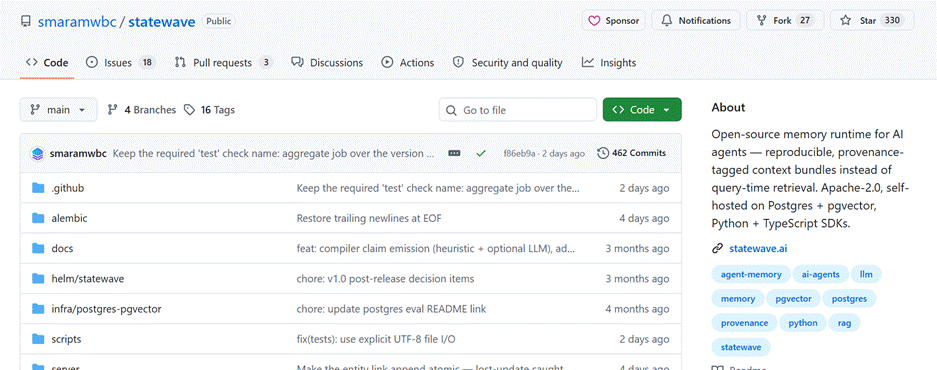Open commit 'chore: v1.0 post-release decision items'
937x370 pixels.
pos(385,279)
